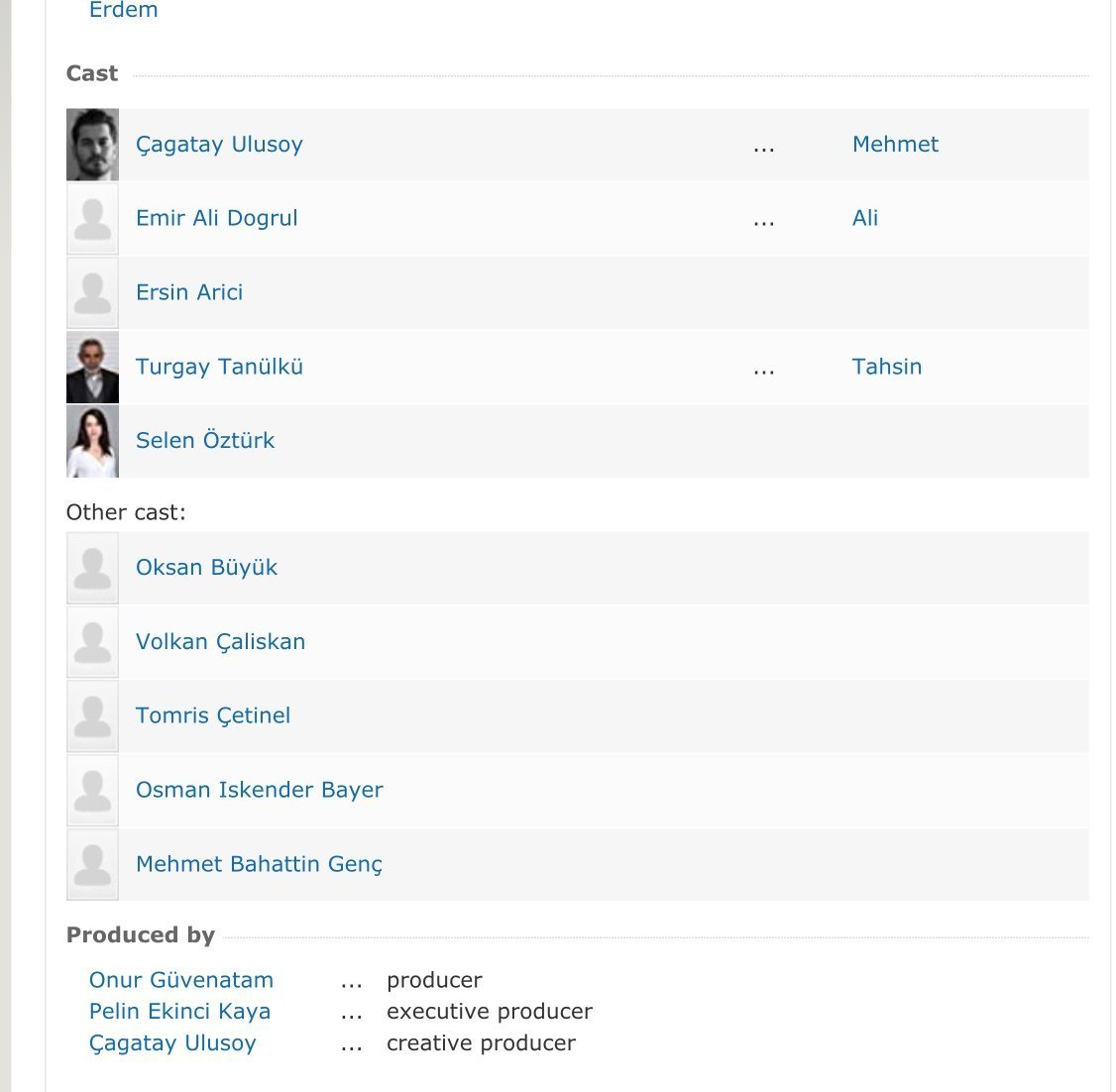
Task: Click placeholder avatar beside Emir Ali Dogrul
Action: point(92,219)
